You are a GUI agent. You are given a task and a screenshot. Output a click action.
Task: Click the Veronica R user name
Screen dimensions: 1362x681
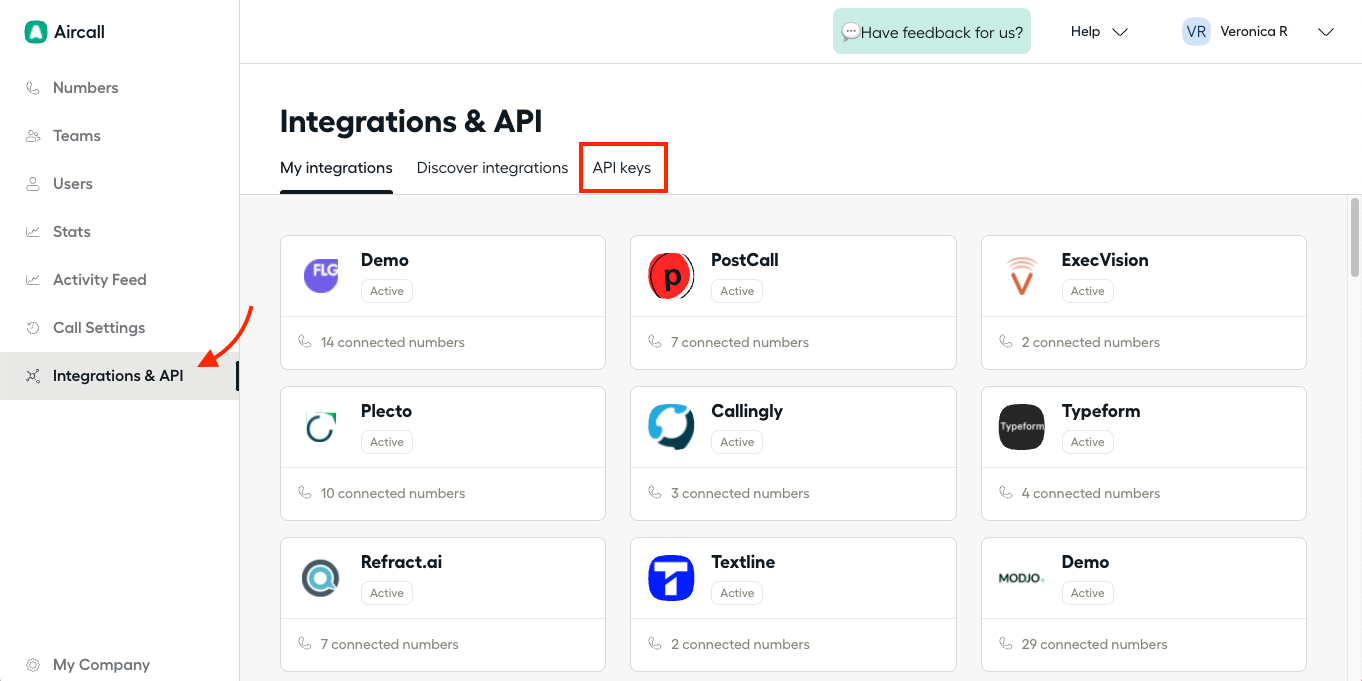1254,32
